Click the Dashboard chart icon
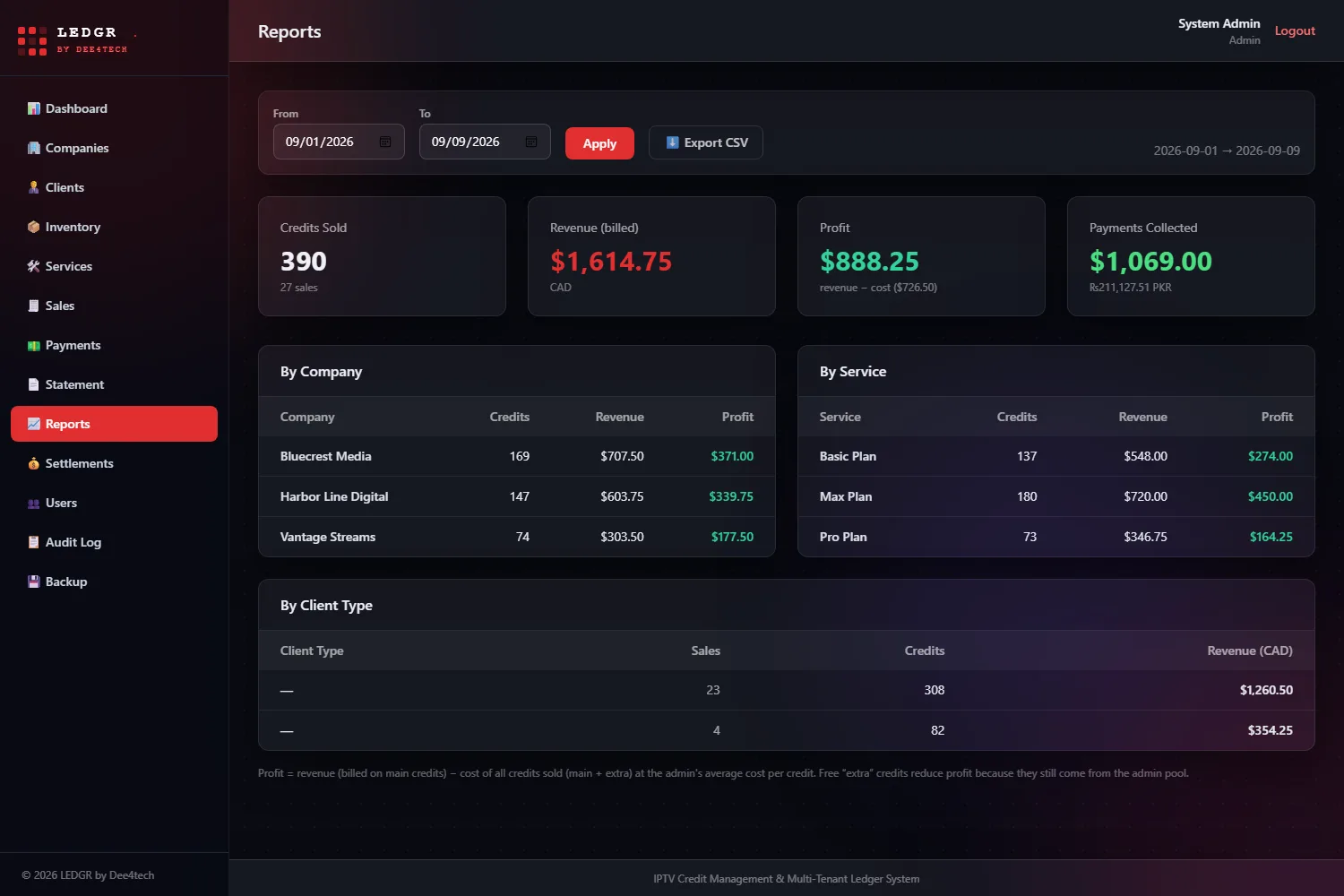This screenshot has width=1344, height=896. [x=34, y=108]
